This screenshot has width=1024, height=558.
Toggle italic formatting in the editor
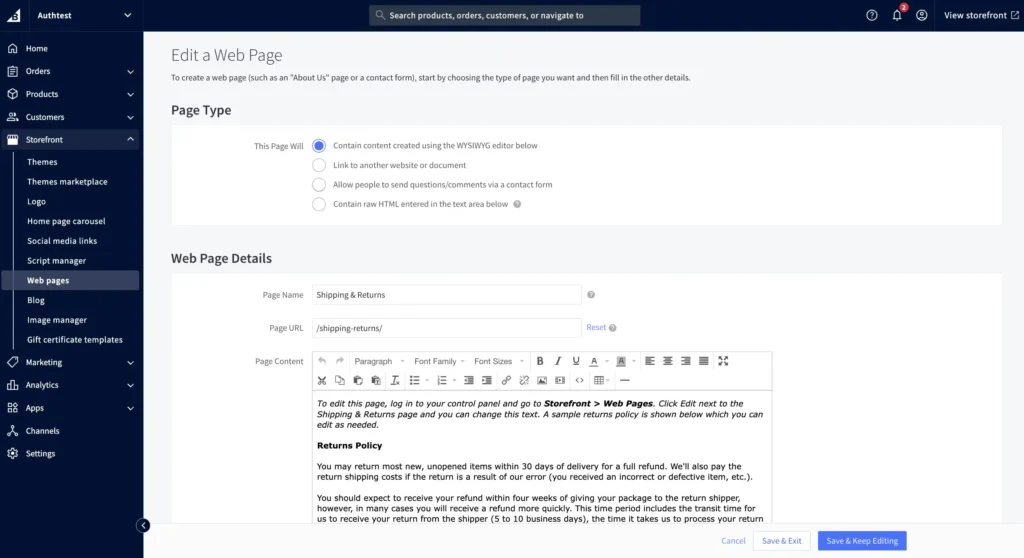558,361
